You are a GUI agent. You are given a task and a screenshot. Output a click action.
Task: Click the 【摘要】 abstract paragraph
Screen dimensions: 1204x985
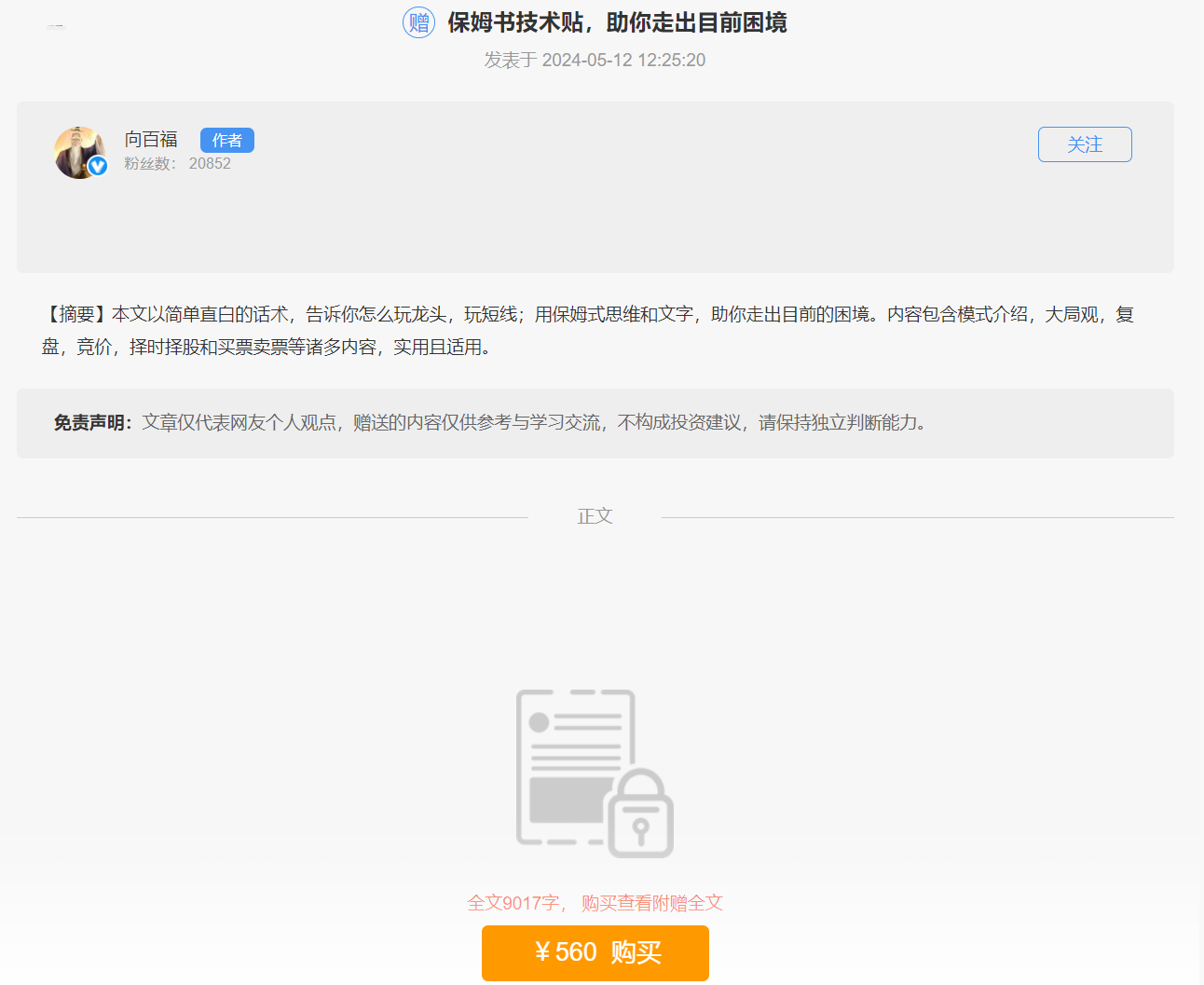tap(587, 315)
